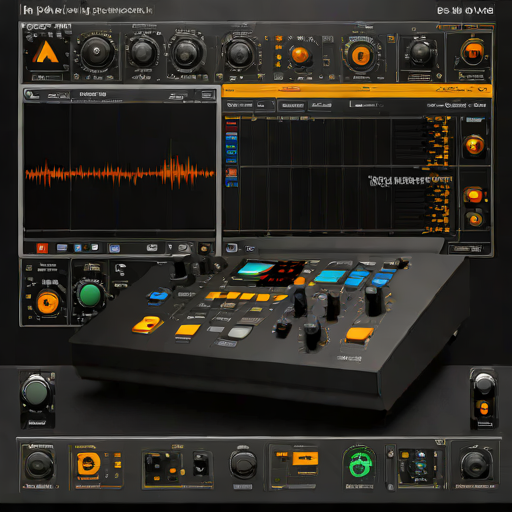
Task: Toggle small orange square right of blue-ringed knob
Action: (391, 39)
